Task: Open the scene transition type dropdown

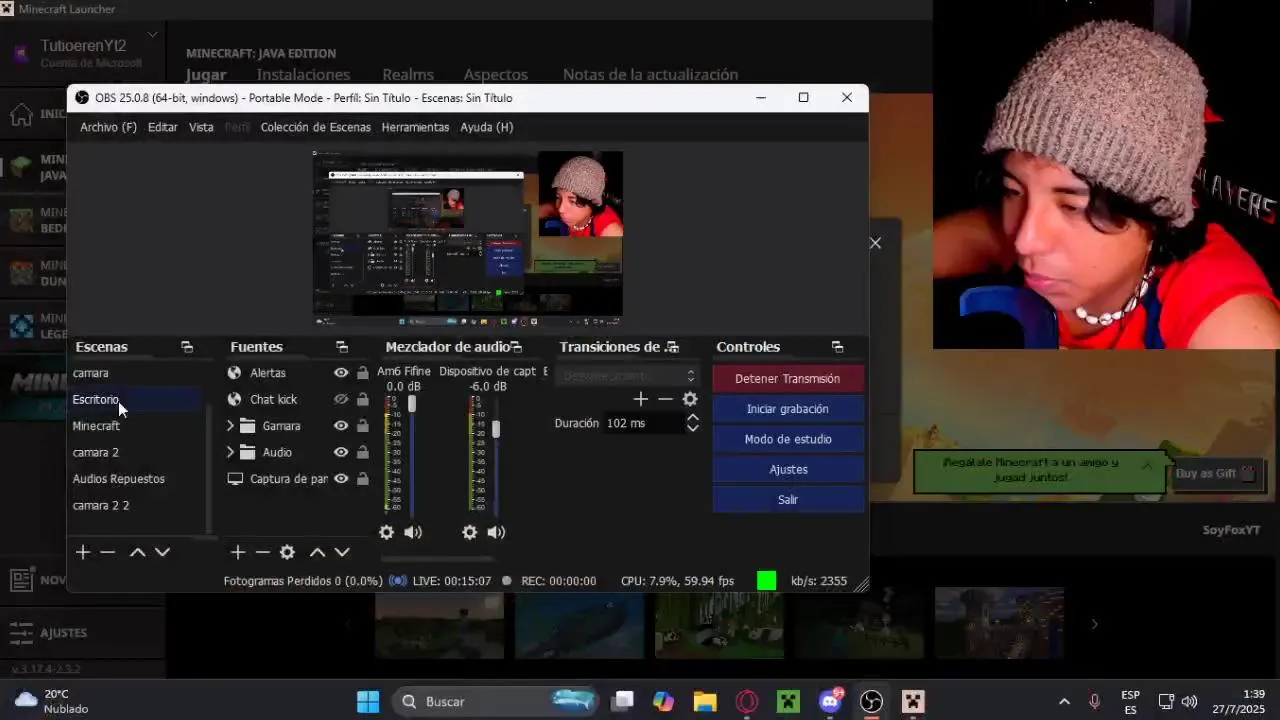Action: click(x=628, y=376)
